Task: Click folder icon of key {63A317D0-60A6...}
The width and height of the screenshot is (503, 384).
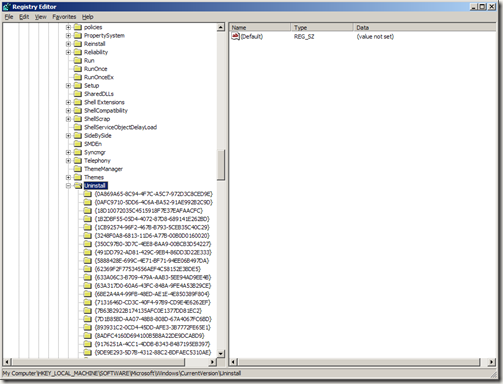Action: (x=87, y=286)
